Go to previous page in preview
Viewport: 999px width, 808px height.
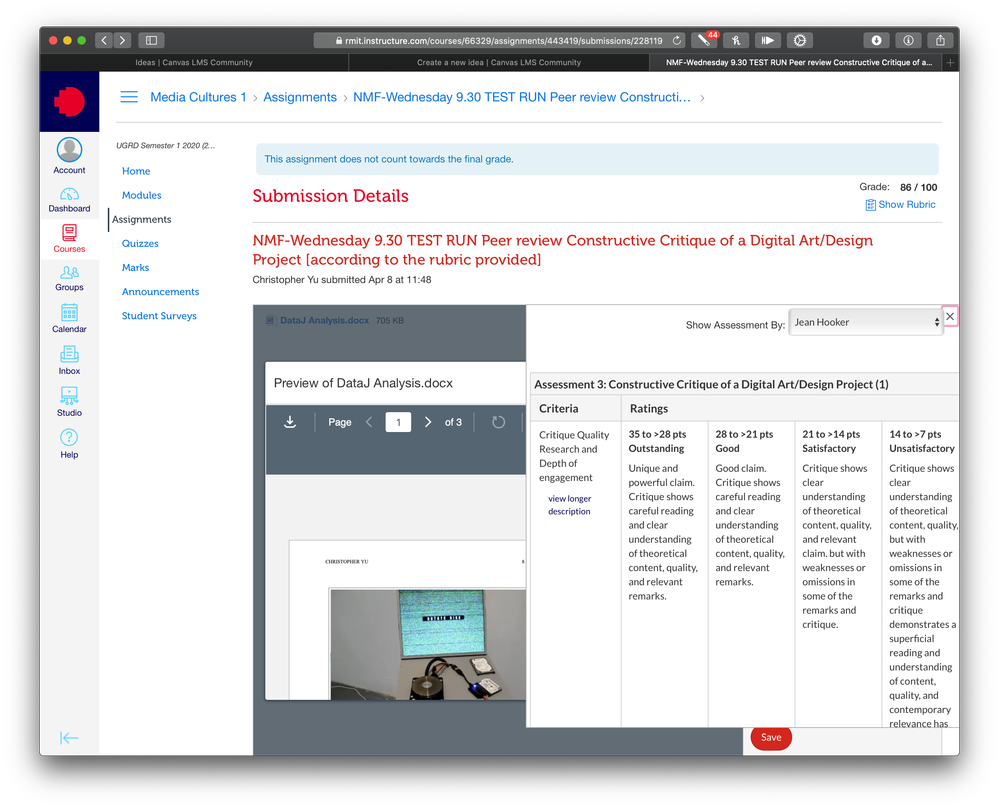tap(369, 422)
